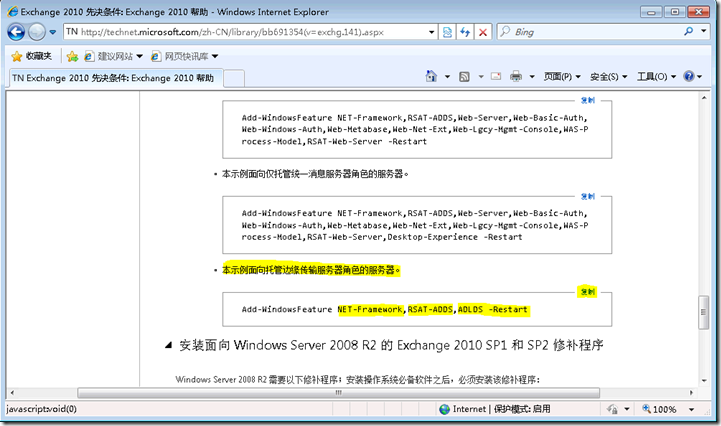Click the search magnifier icon
721x426 pixels.
click(688, 31)
